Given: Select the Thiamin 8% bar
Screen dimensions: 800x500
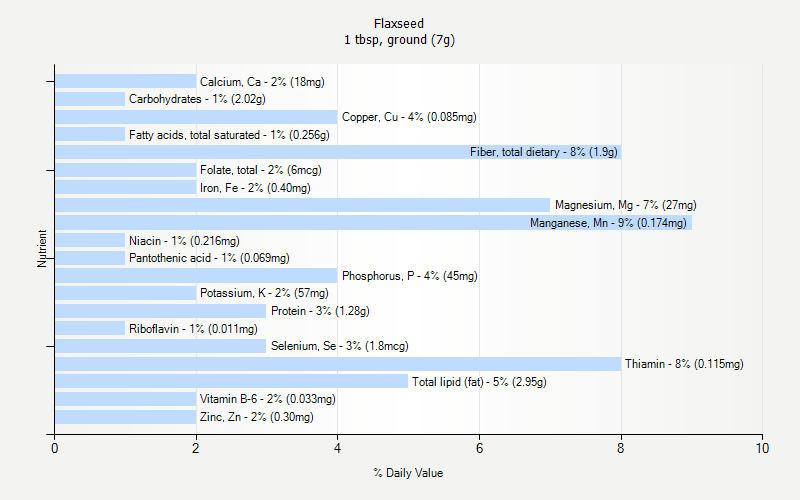Looking at the screenshot, I should pyautogui.click(x=337, y=364).
